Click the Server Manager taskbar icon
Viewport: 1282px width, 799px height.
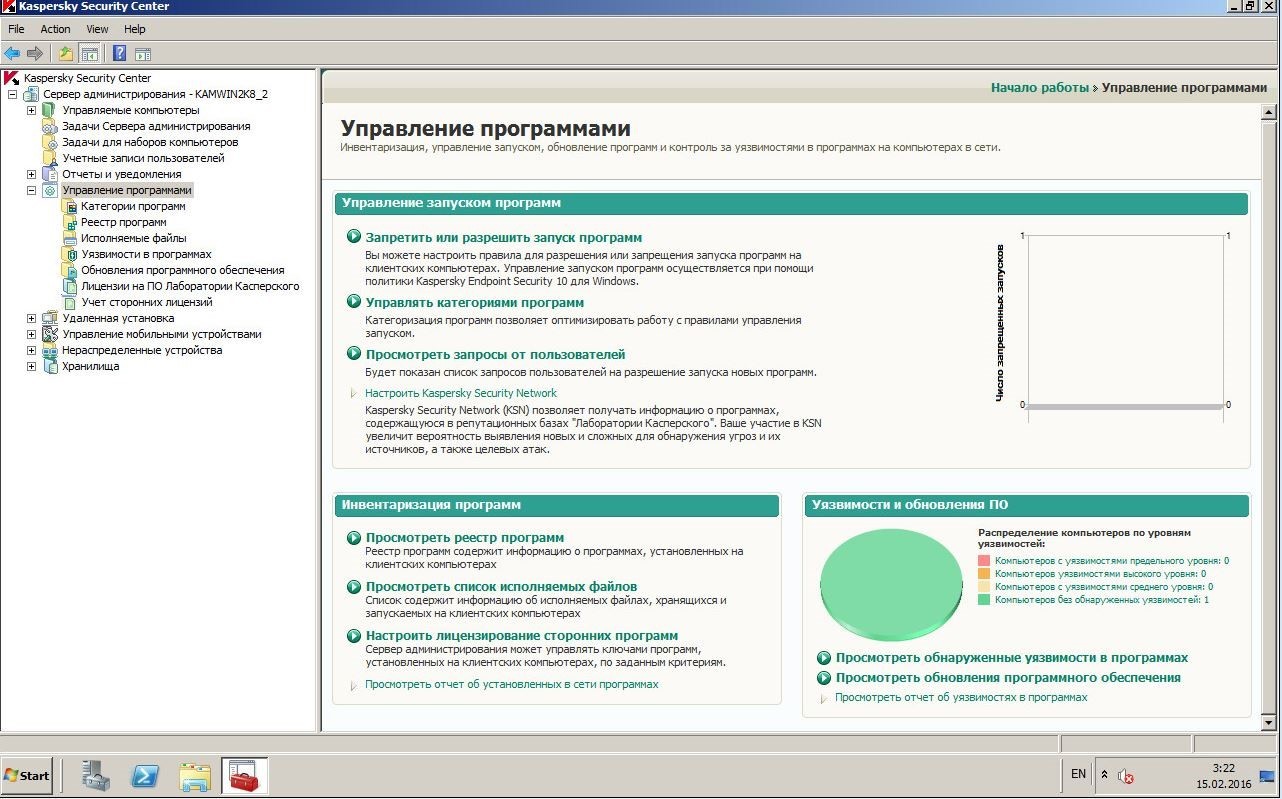click(96, 775)
